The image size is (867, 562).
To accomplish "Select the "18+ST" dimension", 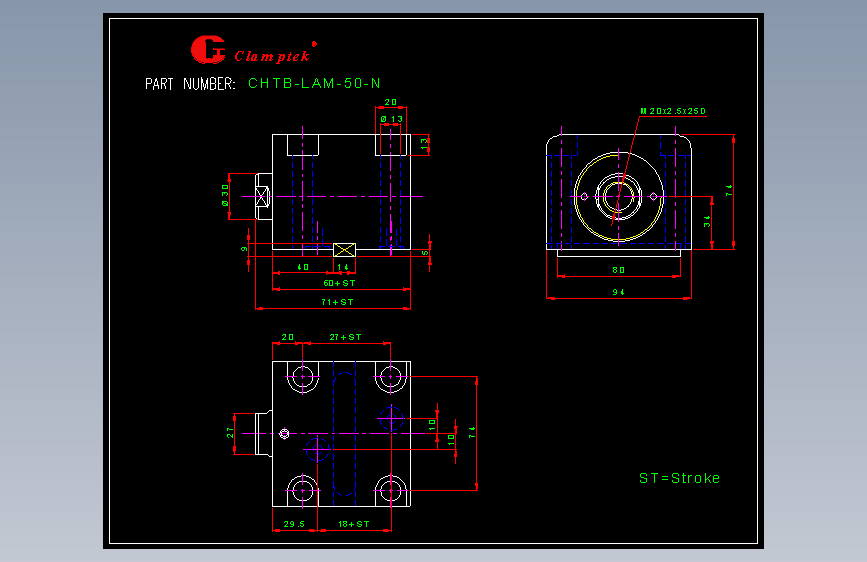I will click(x=353, y=524).
